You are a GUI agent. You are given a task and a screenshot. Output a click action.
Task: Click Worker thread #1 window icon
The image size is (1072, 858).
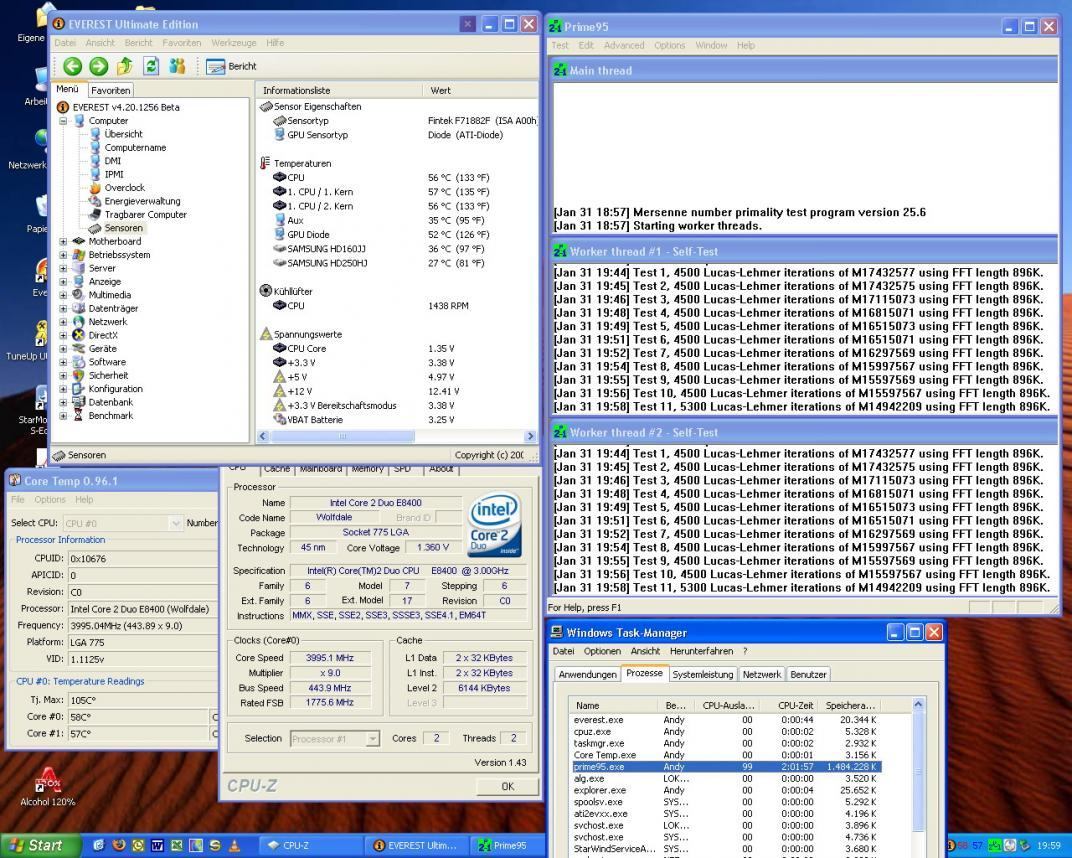(x=560, y=252)
